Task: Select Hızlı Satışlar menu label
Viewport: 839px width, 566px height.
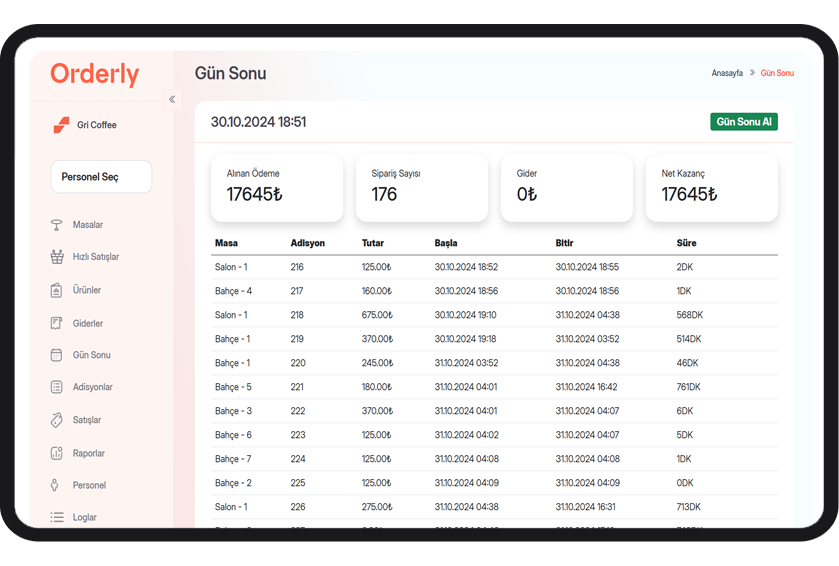Action: tap(96, 257)
